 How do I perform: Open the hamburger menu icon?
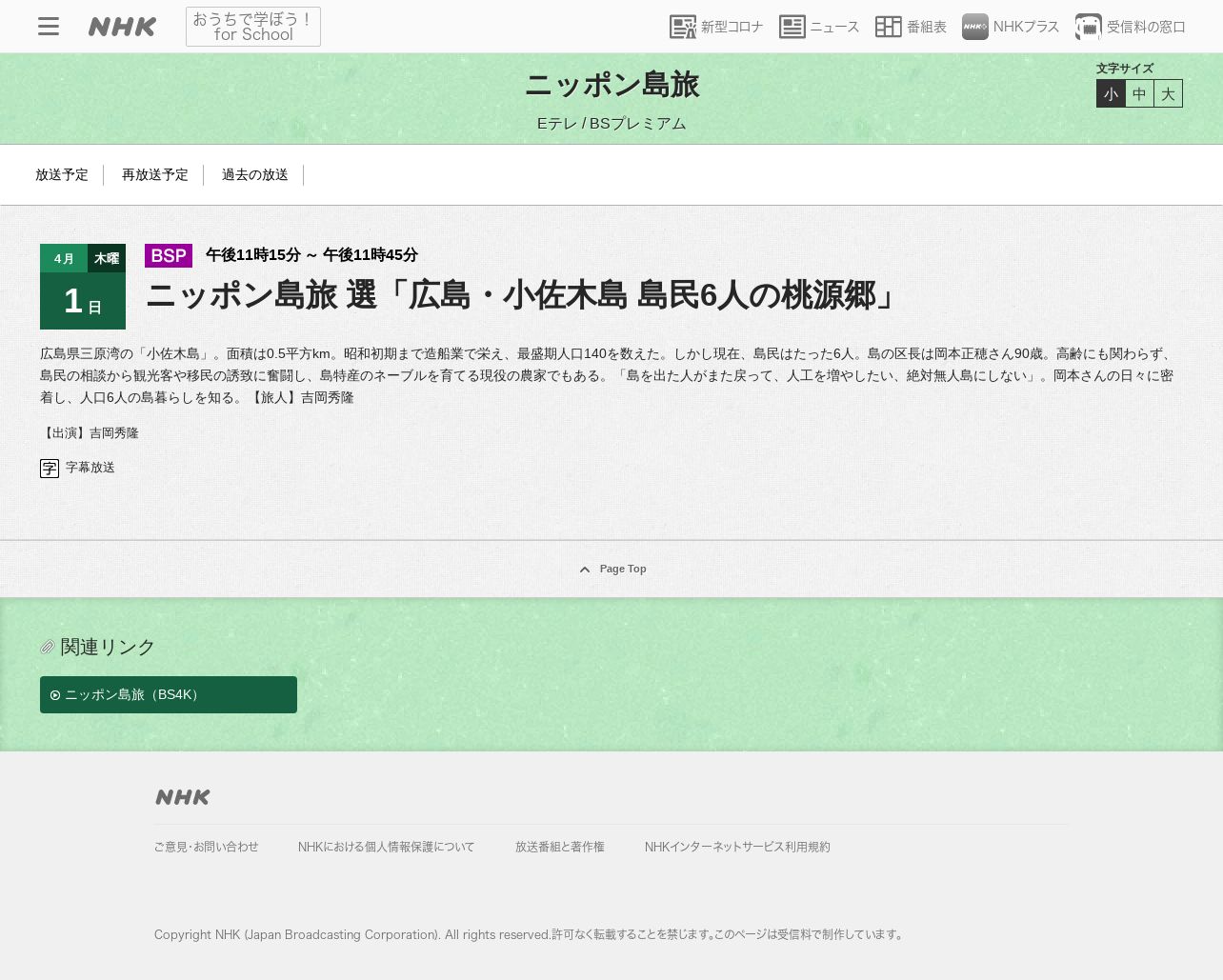coord(49,27)
